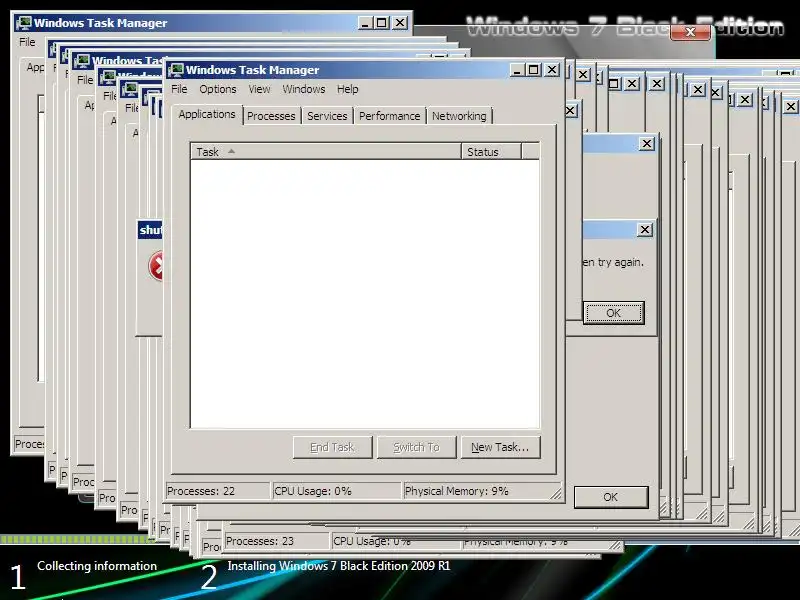The image size is (800, 600).
Task: Close the front Task Manager window
Action: (x=552, y=70)
